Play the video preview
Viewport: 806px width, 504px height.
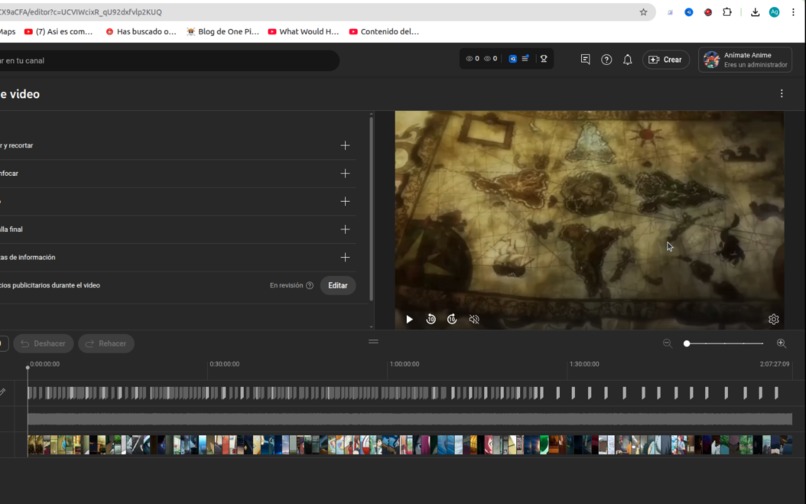(x=409, y=319)
